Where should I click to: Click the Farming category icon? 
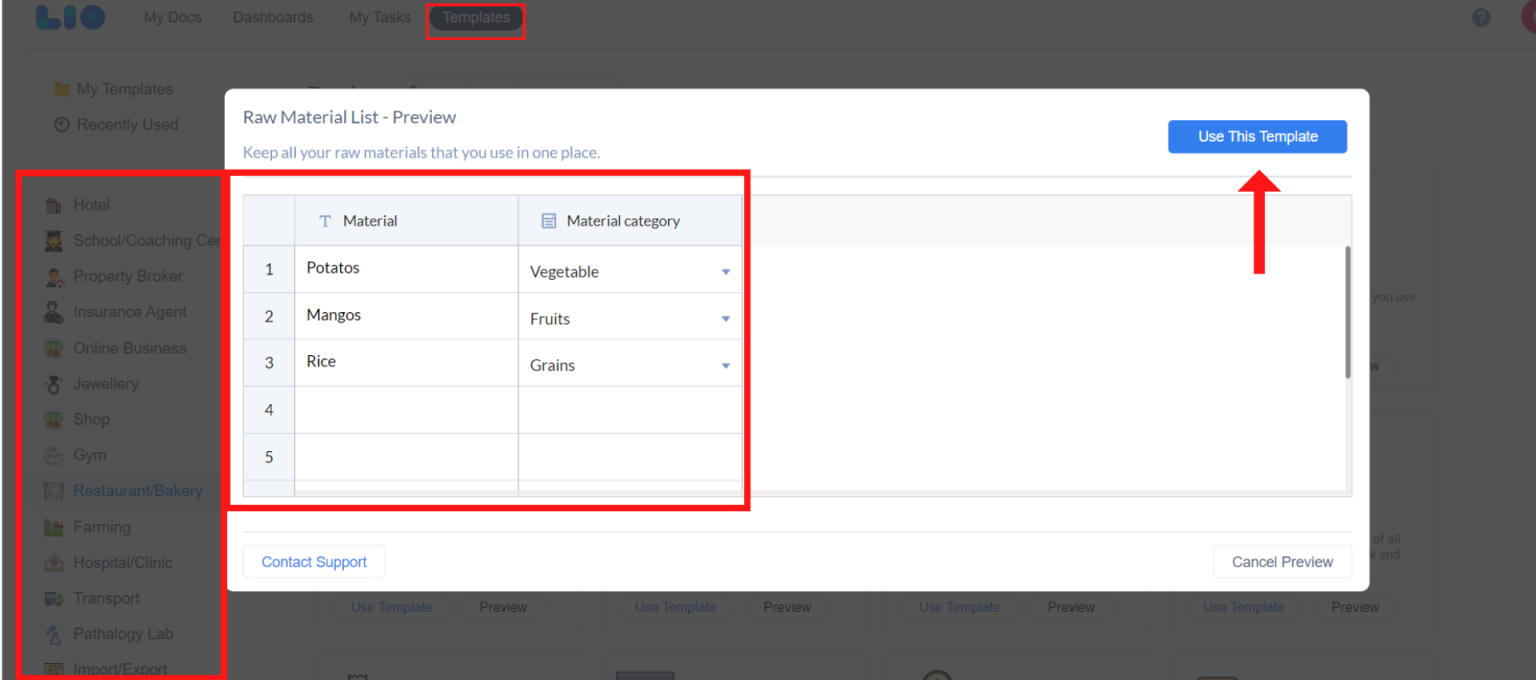pos(54,526)
